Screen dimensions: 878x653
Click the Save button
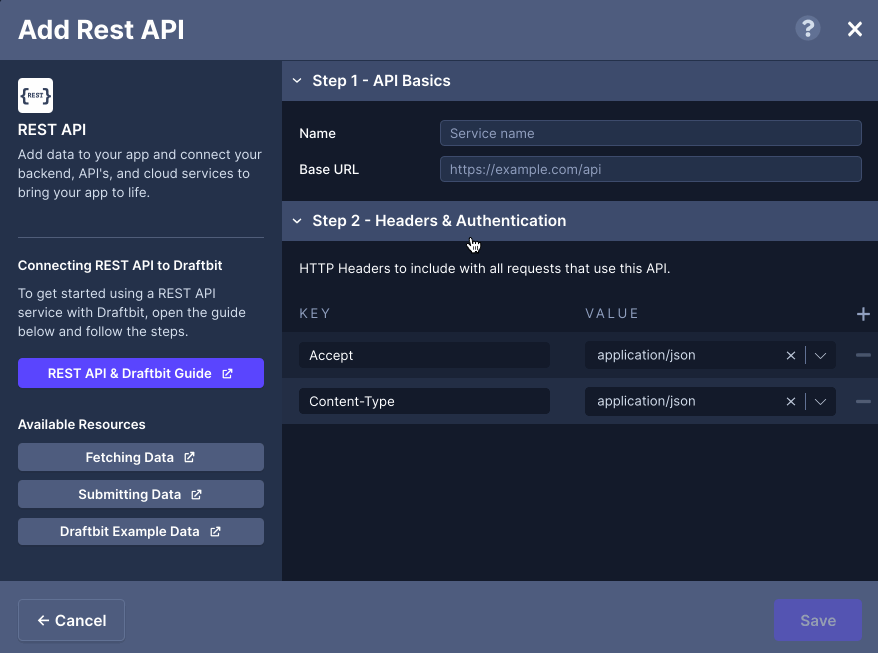[818, 620]
